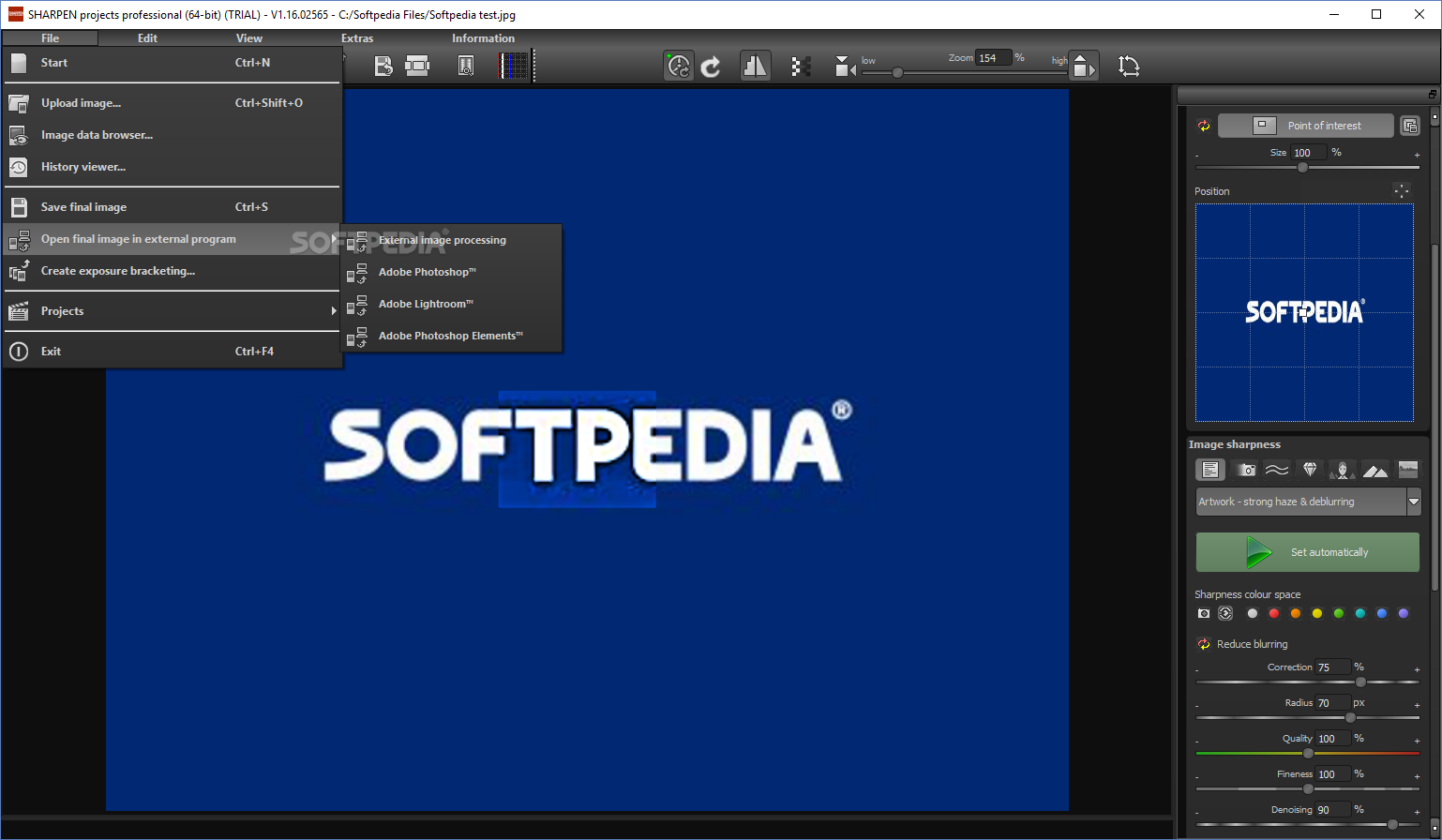
Task: Select the red sharpness colour space dot
Action: [1274, 614]
